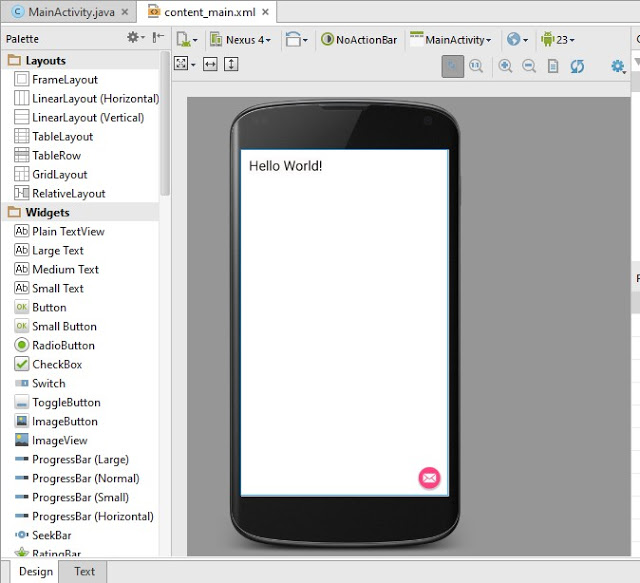Select LinearLayout (Horizontal) in palette
Screen dimensions: 640x583
click(87, 98)
